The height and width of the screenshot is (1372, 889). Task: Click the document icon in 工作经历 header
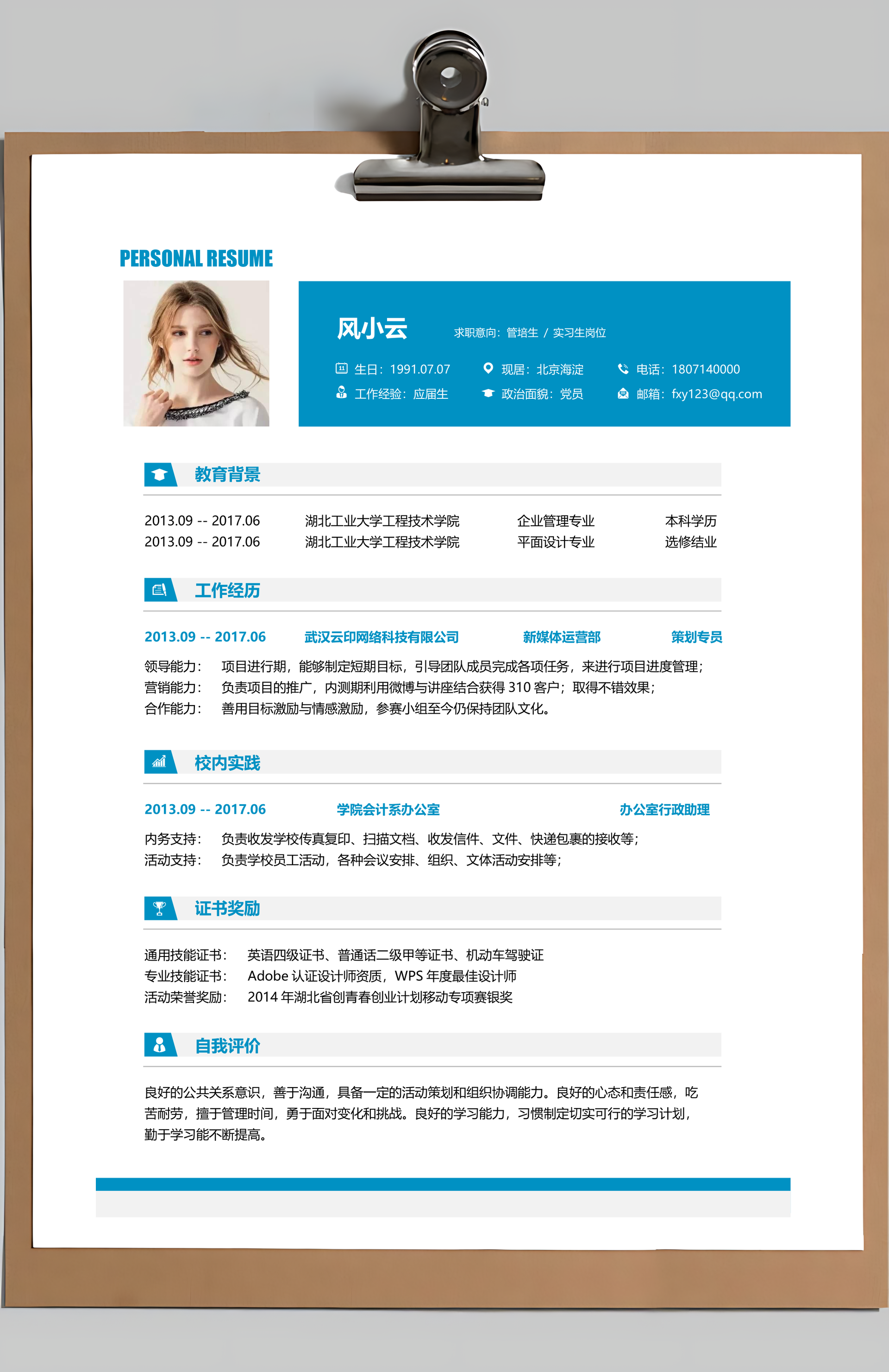159,590
